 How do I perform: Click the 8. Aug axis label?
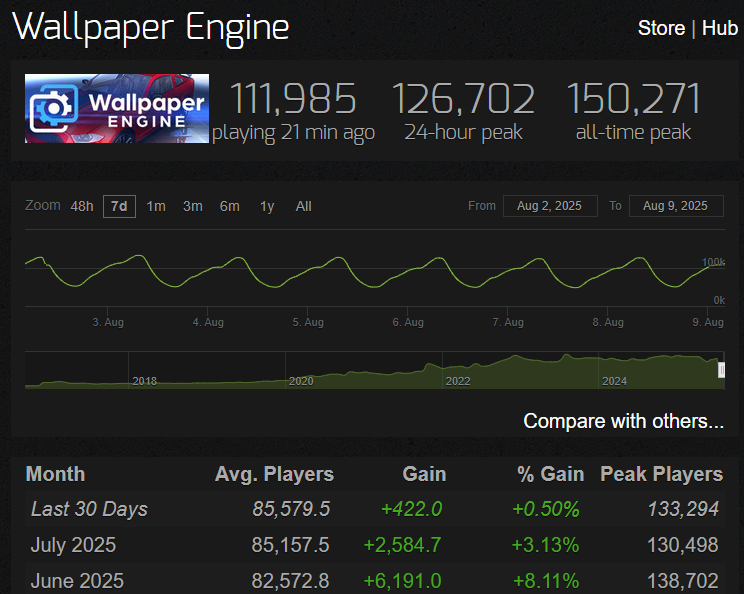pyautogui.click(x=608, y=322)
